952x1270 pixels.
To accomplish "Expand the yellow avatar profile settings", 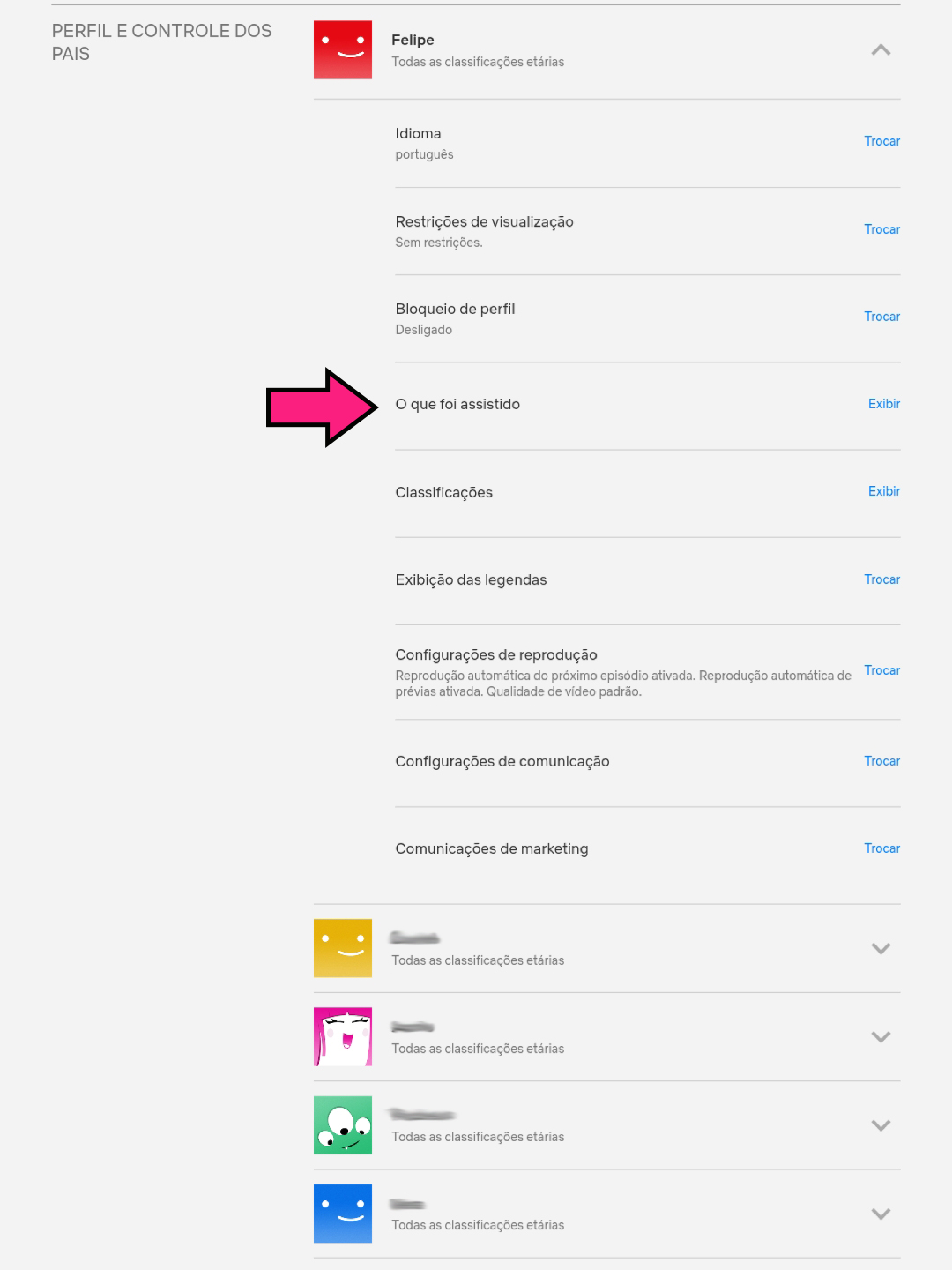I will (x=880, y=948).
